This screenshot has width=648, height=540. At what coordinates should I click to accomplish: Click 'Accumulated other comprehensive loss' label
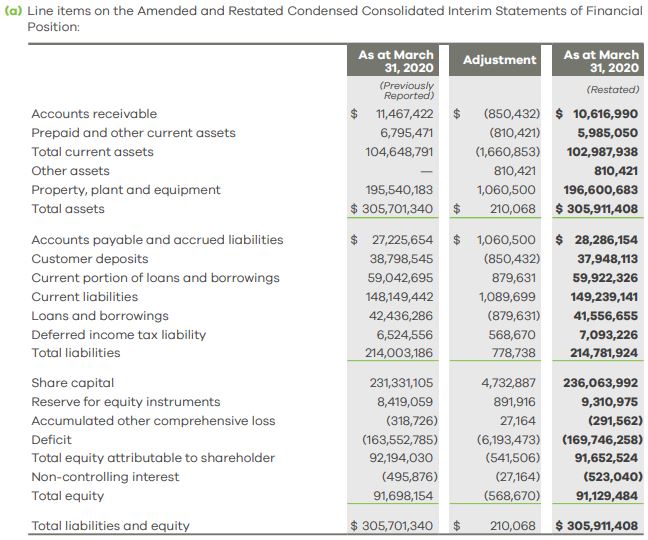153,421
